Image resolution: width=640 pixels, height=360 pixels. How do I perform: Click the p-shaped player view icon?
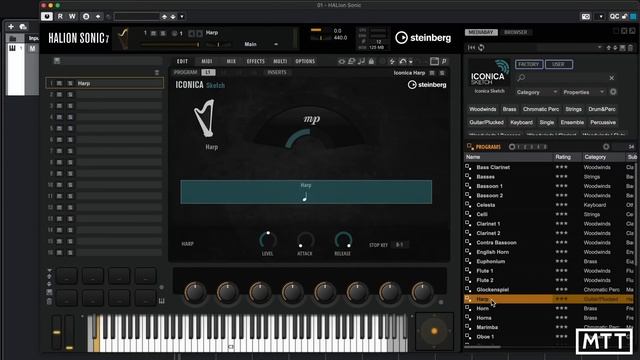444,61
